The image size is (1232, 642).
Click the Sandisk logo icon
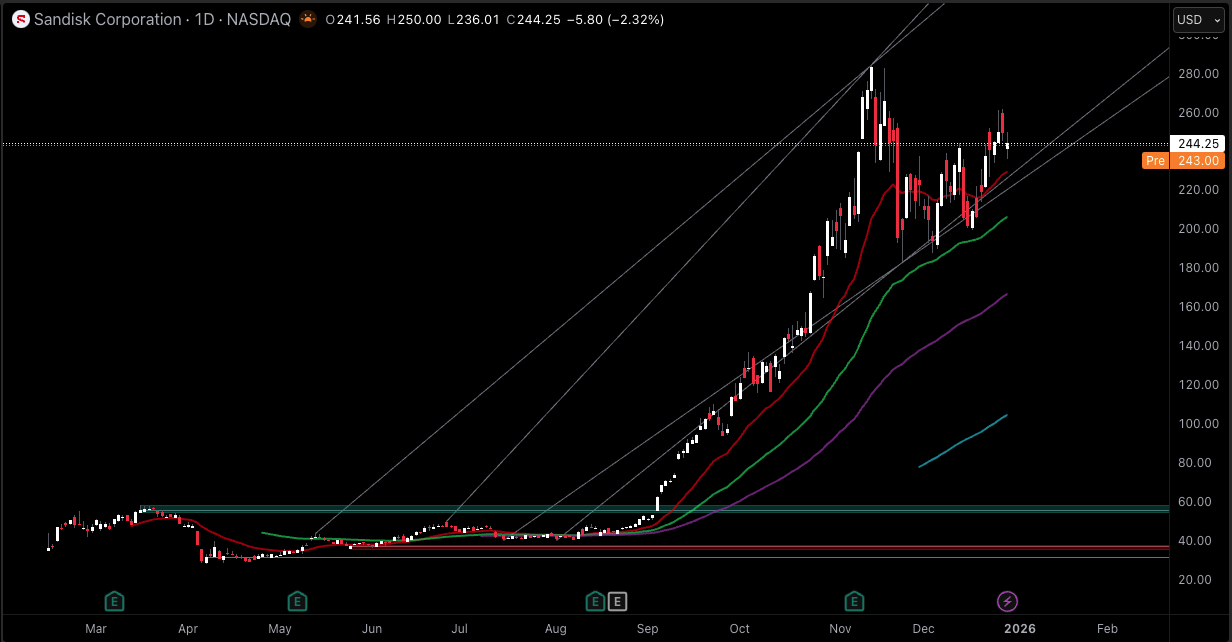(19, 20)
